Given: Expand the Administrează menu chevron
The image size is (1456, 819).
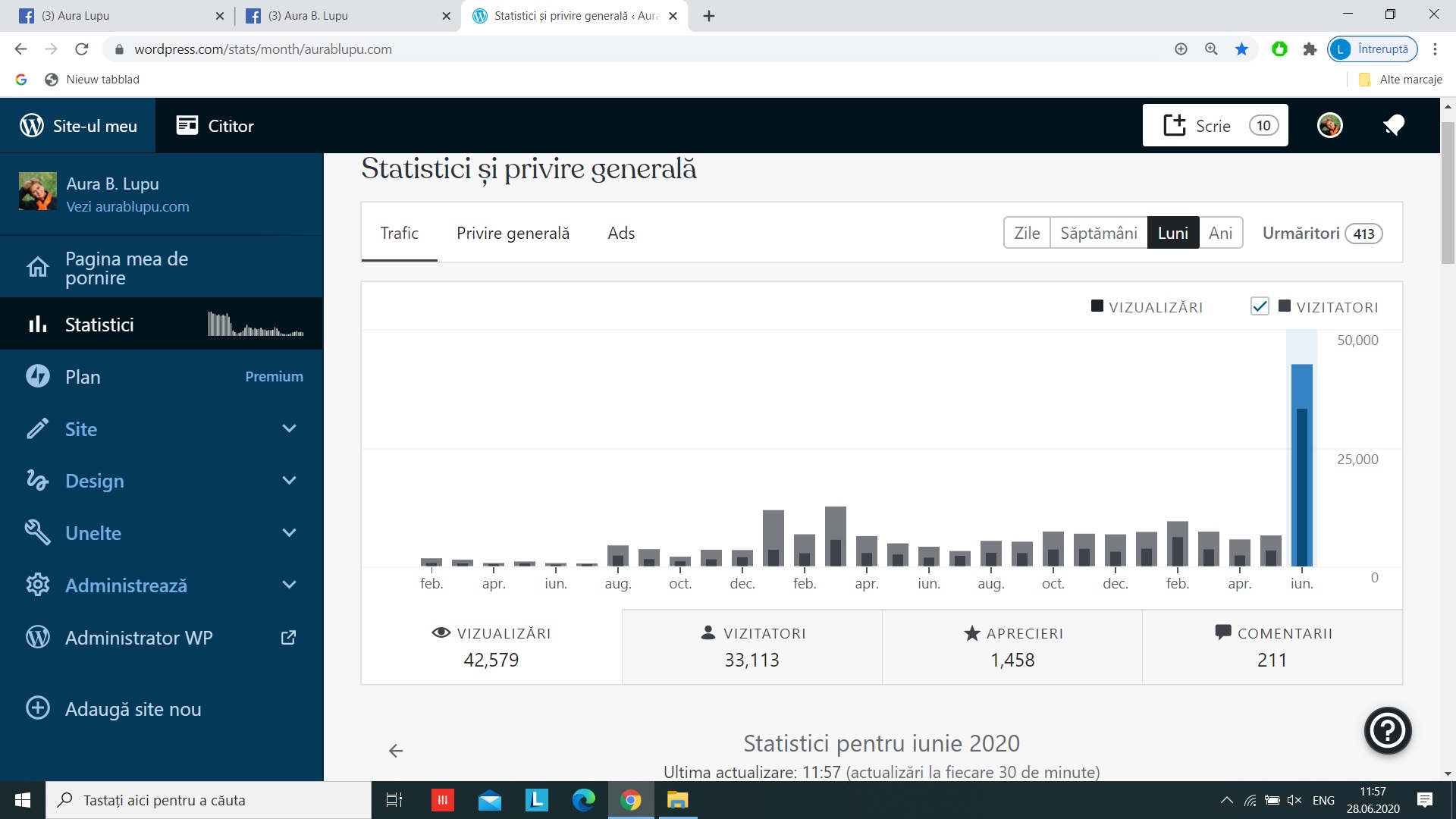Looking at the screenshot, I should pos(289,585).
